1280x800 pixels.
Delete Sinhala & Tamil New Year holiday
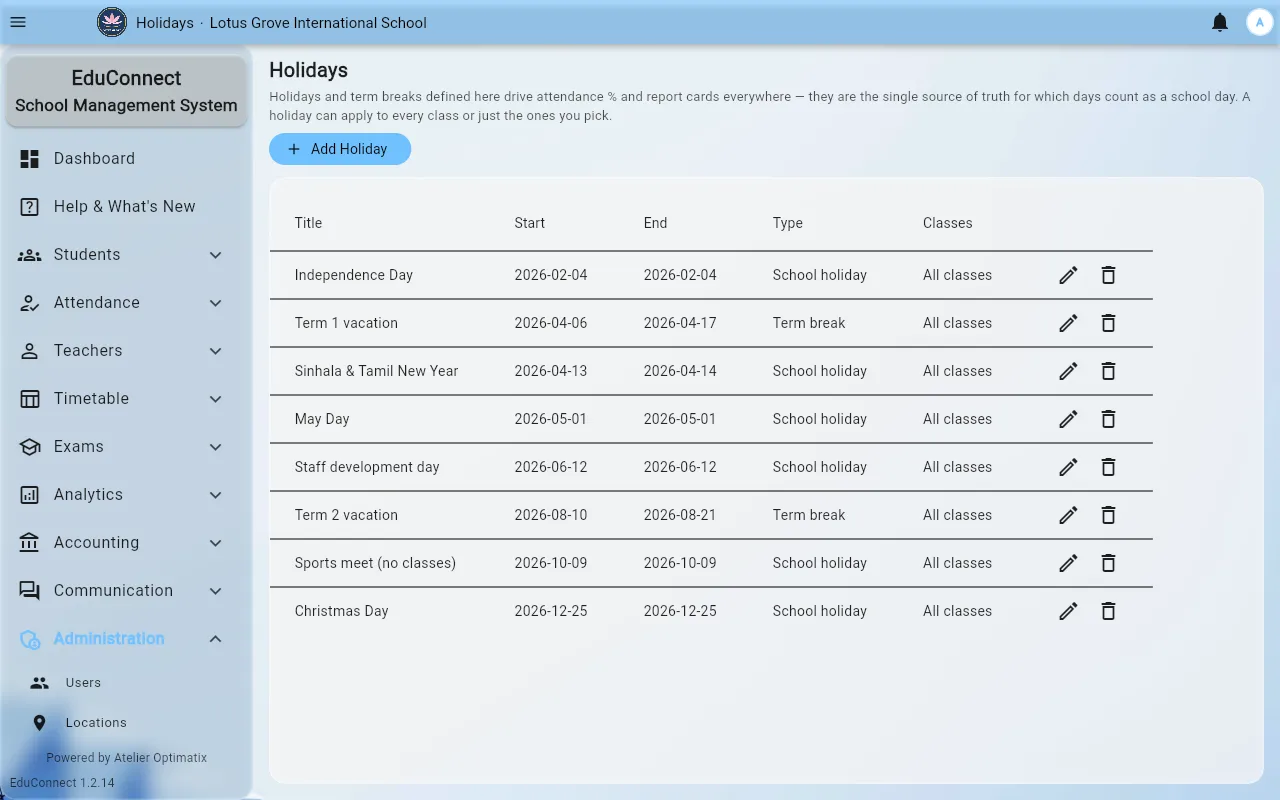click(1108, 371)
